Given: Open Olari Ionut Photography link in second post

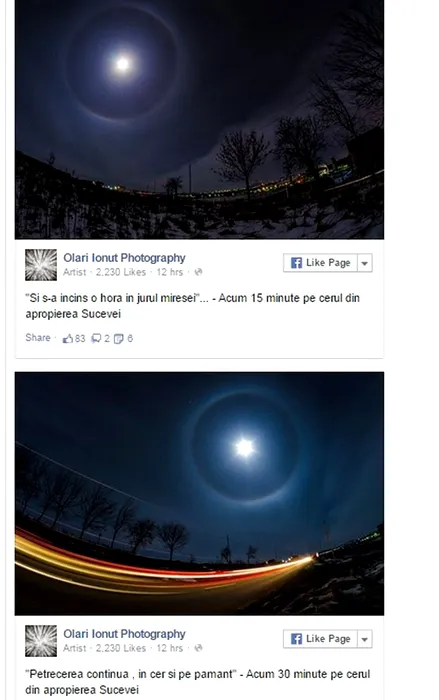Looking at the screenshot, I should click(x=124, y=634).
